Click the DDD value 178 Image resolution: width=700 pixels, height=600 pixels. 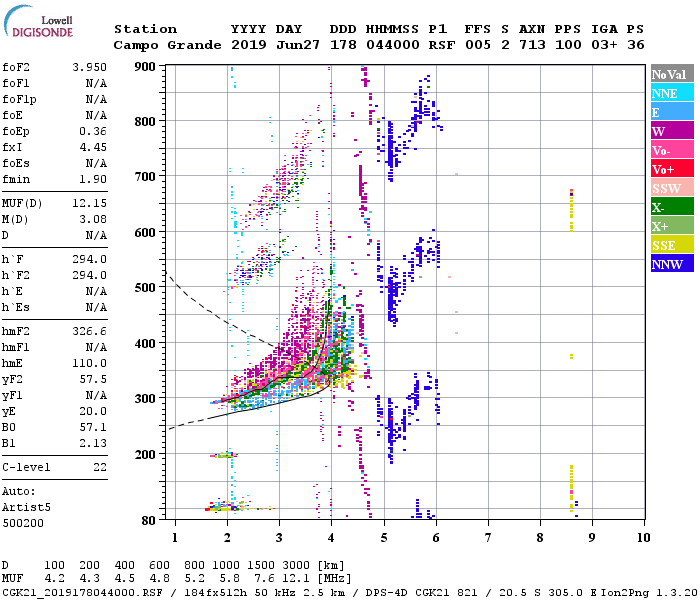point(343,45)
